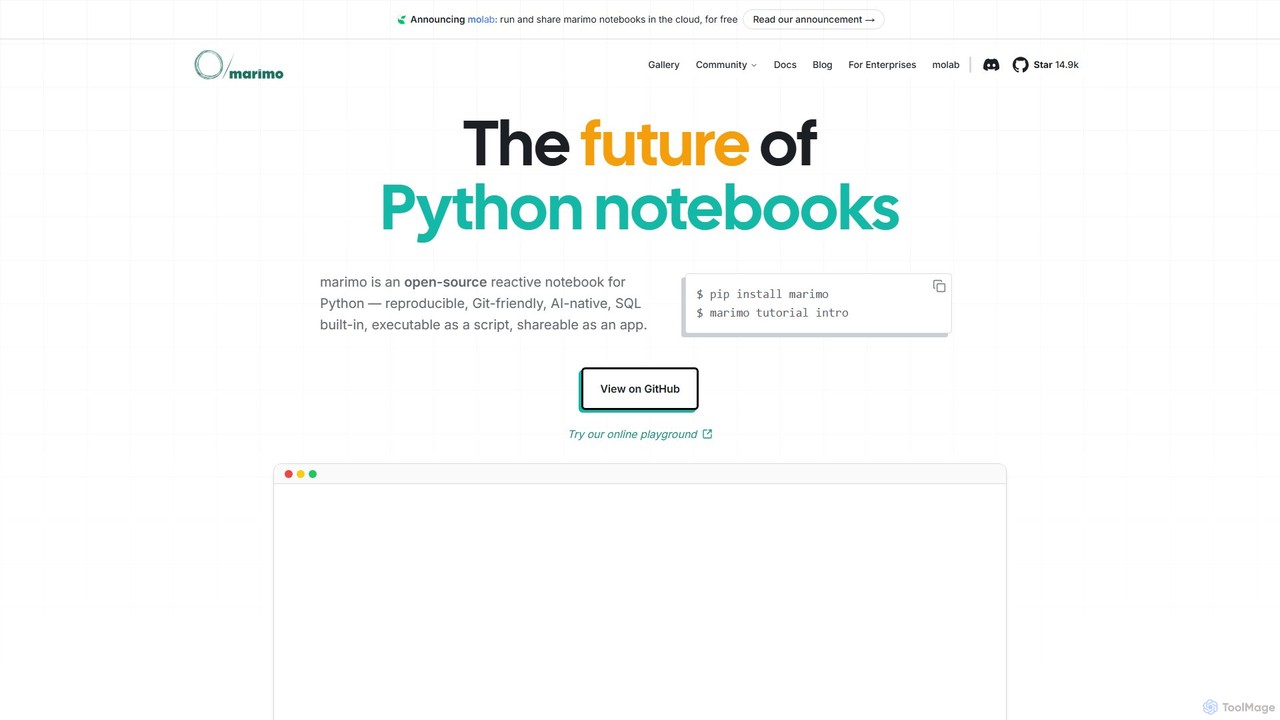Open the Discord icon link
This screenshot has height=720, width=1280.
pos(991,65)
